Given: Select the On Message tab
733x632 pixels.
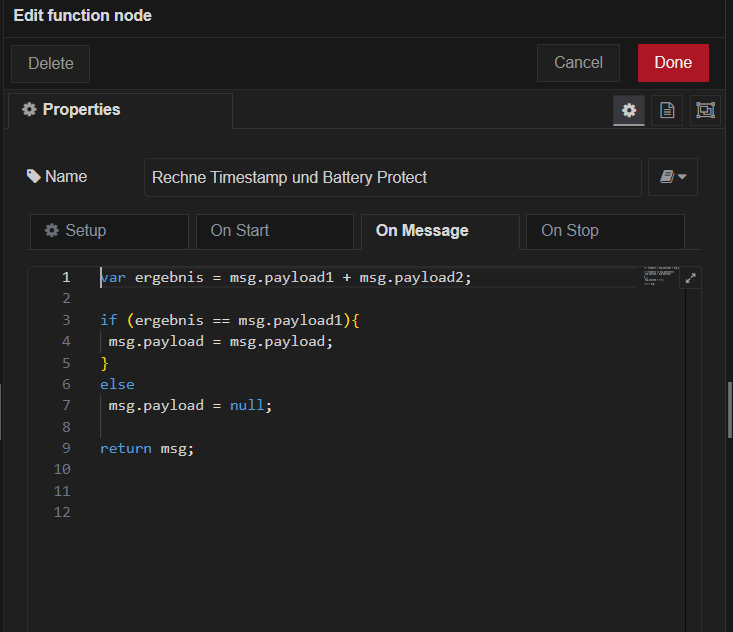Looking at the screenshot, I should [439, 231].
